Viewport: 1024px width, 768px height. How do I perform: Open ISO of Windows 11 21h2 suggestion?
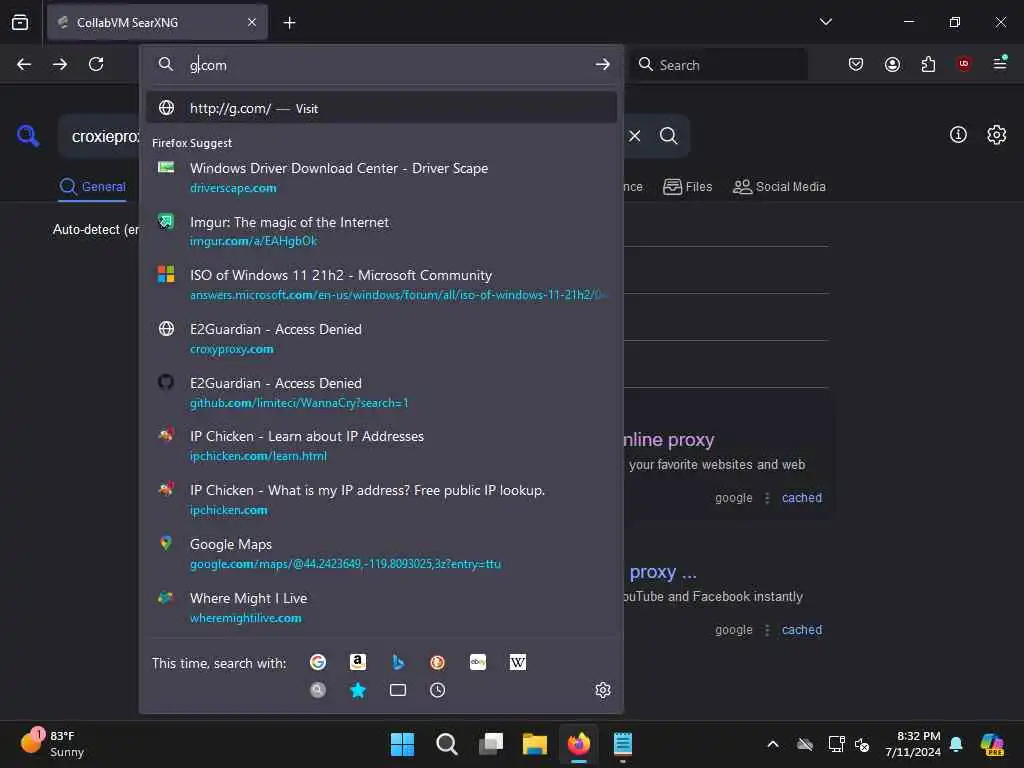coord(381,285)
